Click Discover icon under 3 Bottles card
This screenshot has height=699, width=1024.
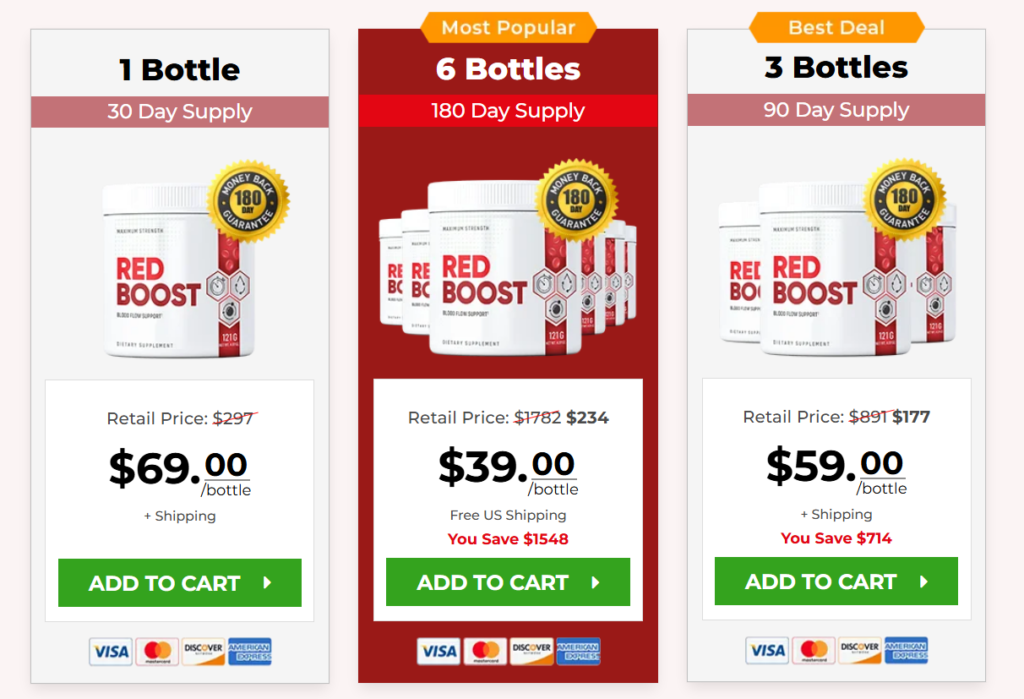pos(860,651)
